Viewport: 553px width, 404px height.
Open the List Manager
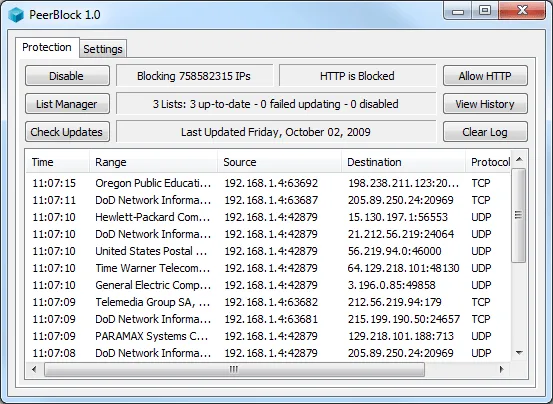pos(67,104)
